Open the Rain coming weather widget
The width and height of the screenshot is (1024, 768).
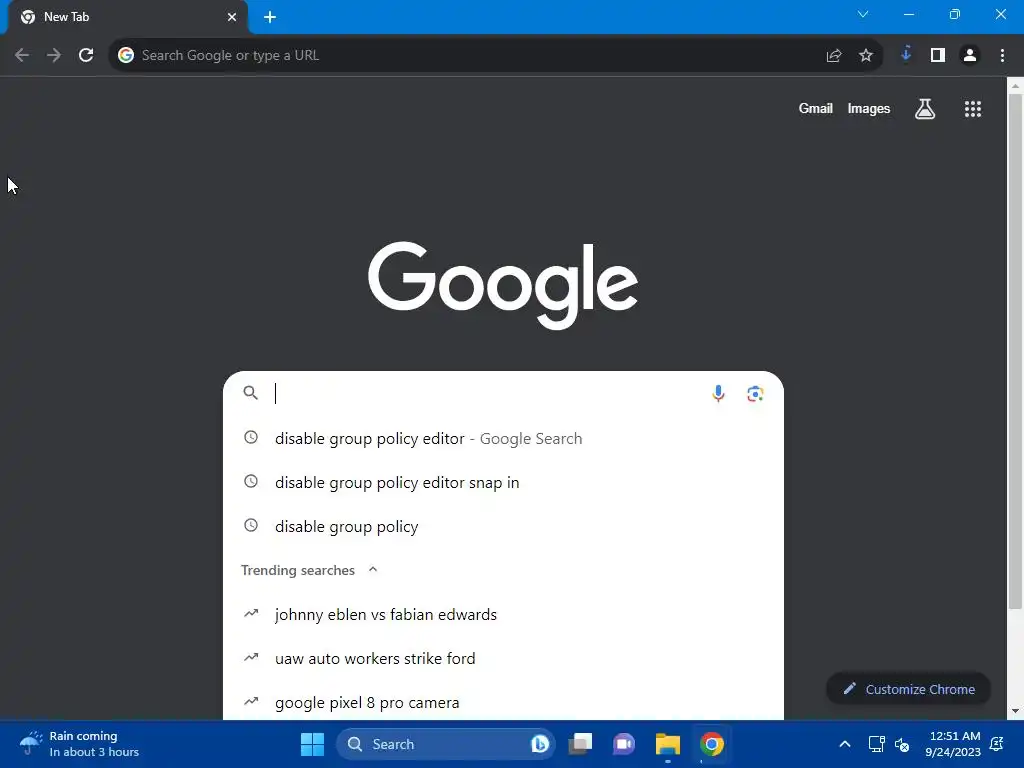80,744
